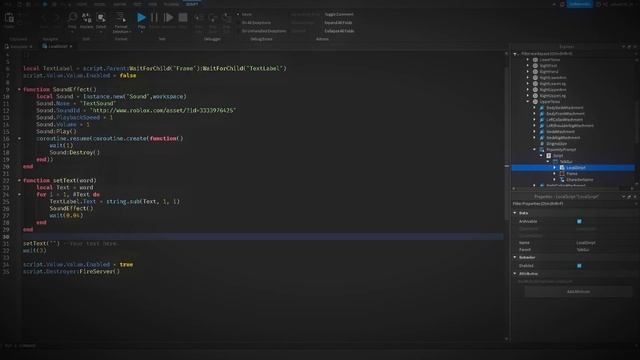Click the Resume playback icon
The width and height of the screenshot is (640, 360).
click(168, 18)
